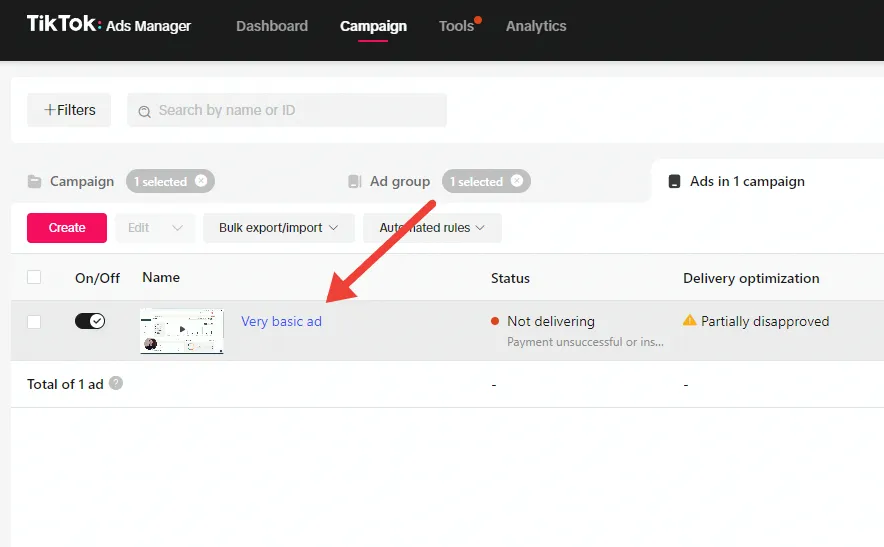Click the Partially disapproved text
This screenshot has height=547, width=884.
(765, 321)
